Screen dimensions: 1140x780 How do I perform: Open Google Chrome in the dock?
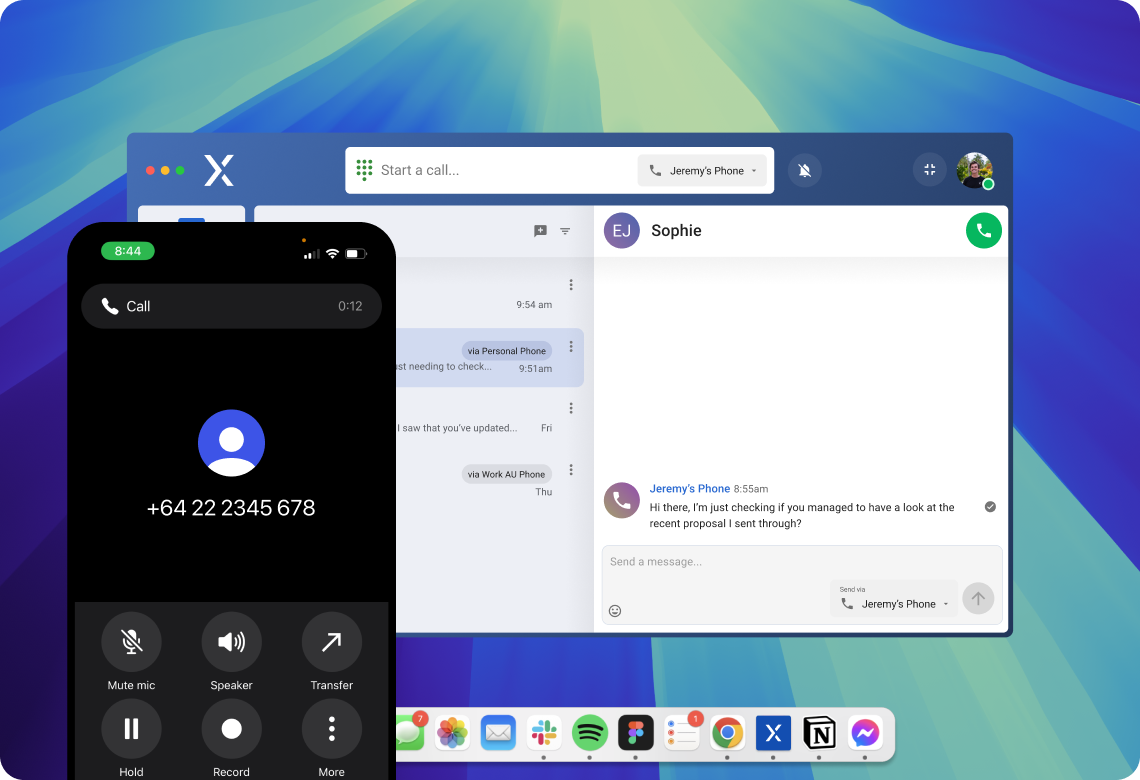tap(727, 733)
